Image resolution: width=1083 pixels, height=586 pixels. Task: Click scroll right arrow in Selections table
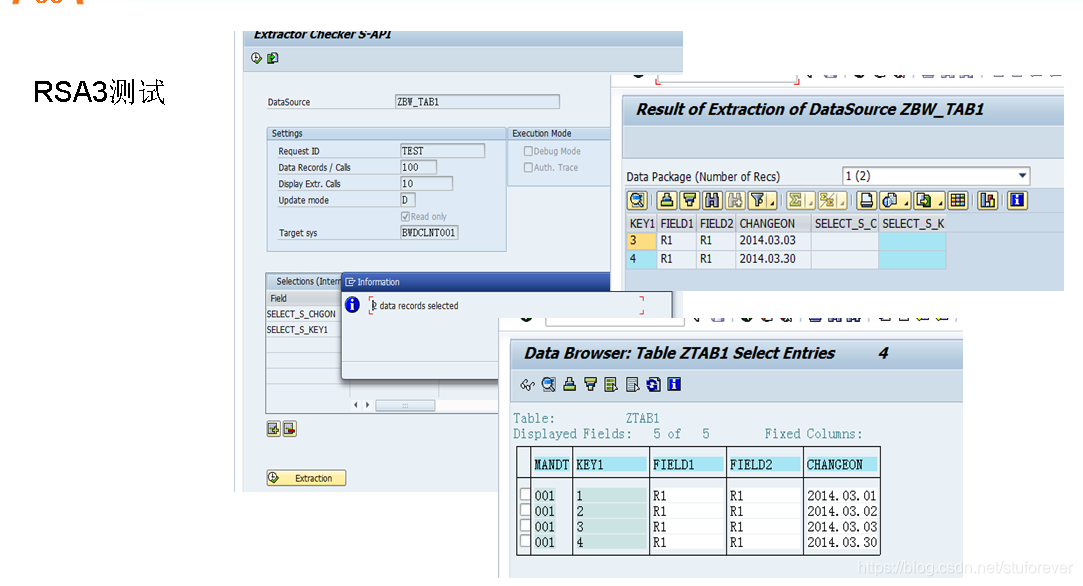367,405
